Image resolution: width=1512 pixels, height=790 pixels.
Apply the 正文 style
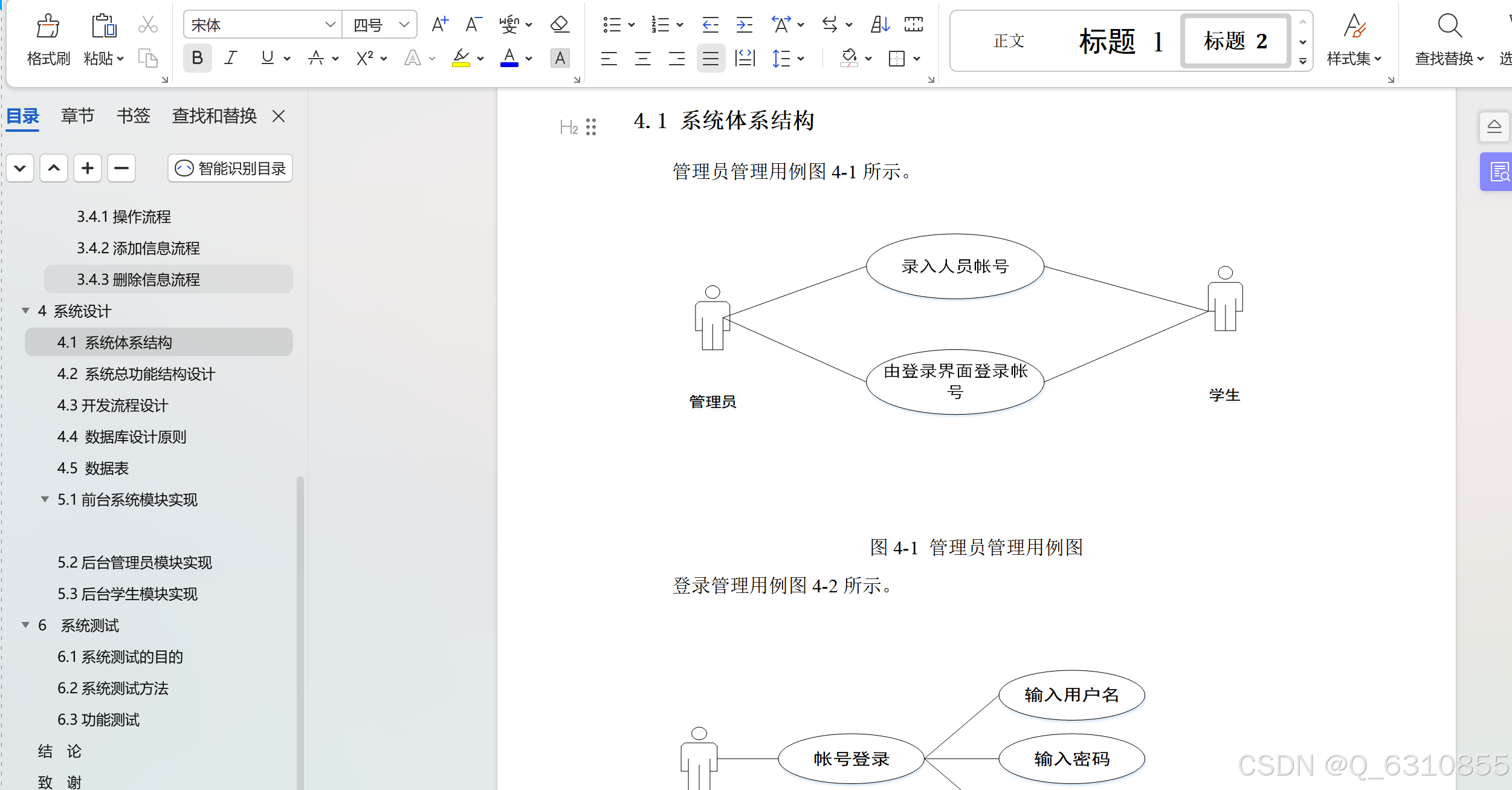[1009, 41]
